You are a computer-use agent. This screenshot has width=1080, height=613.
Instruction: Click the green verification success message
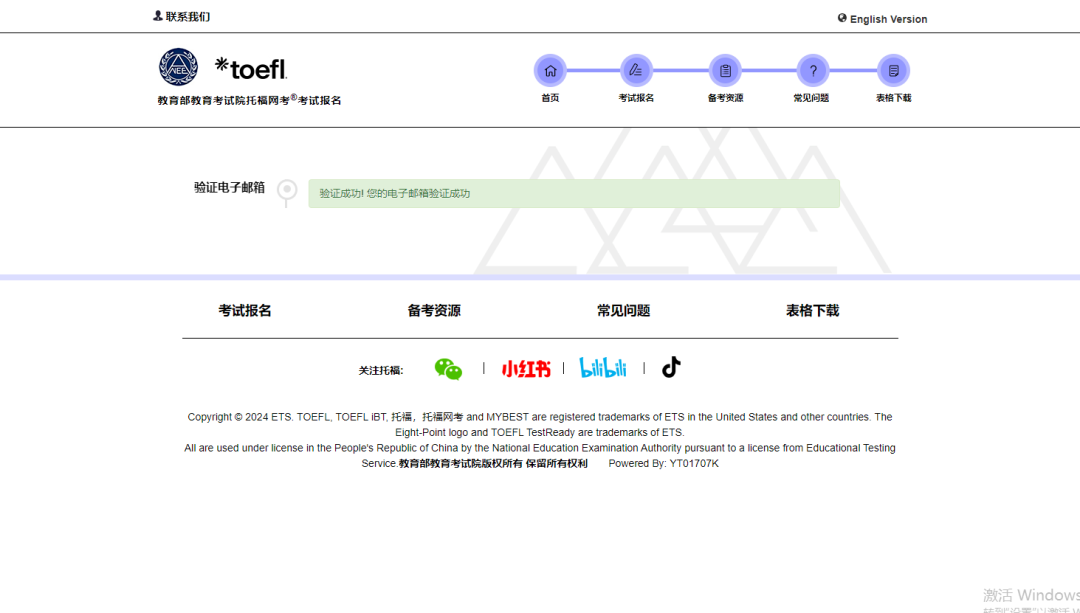tap(573, 193)
